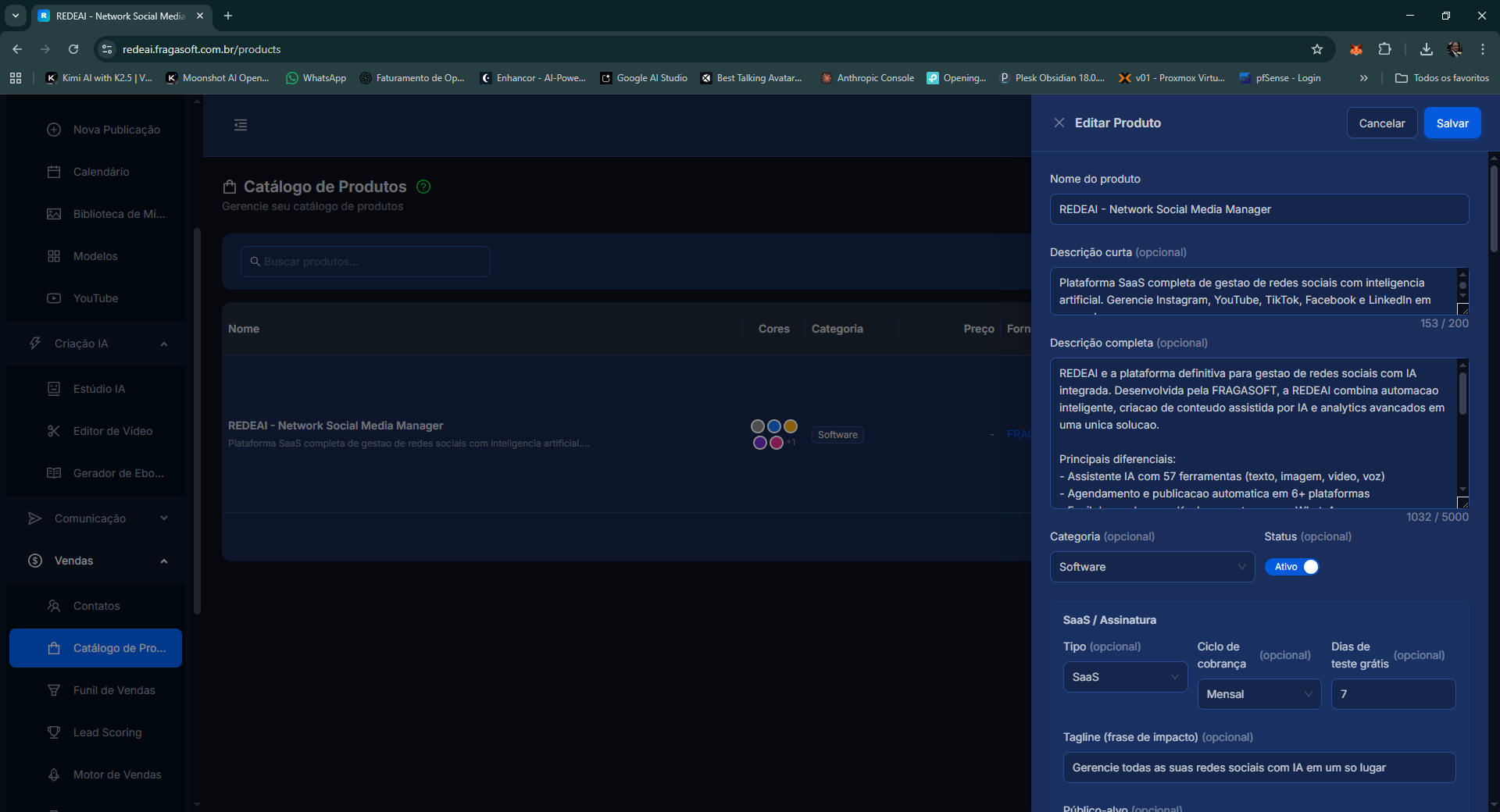Click the pink color swatch in product row

[x=777, y=443]
